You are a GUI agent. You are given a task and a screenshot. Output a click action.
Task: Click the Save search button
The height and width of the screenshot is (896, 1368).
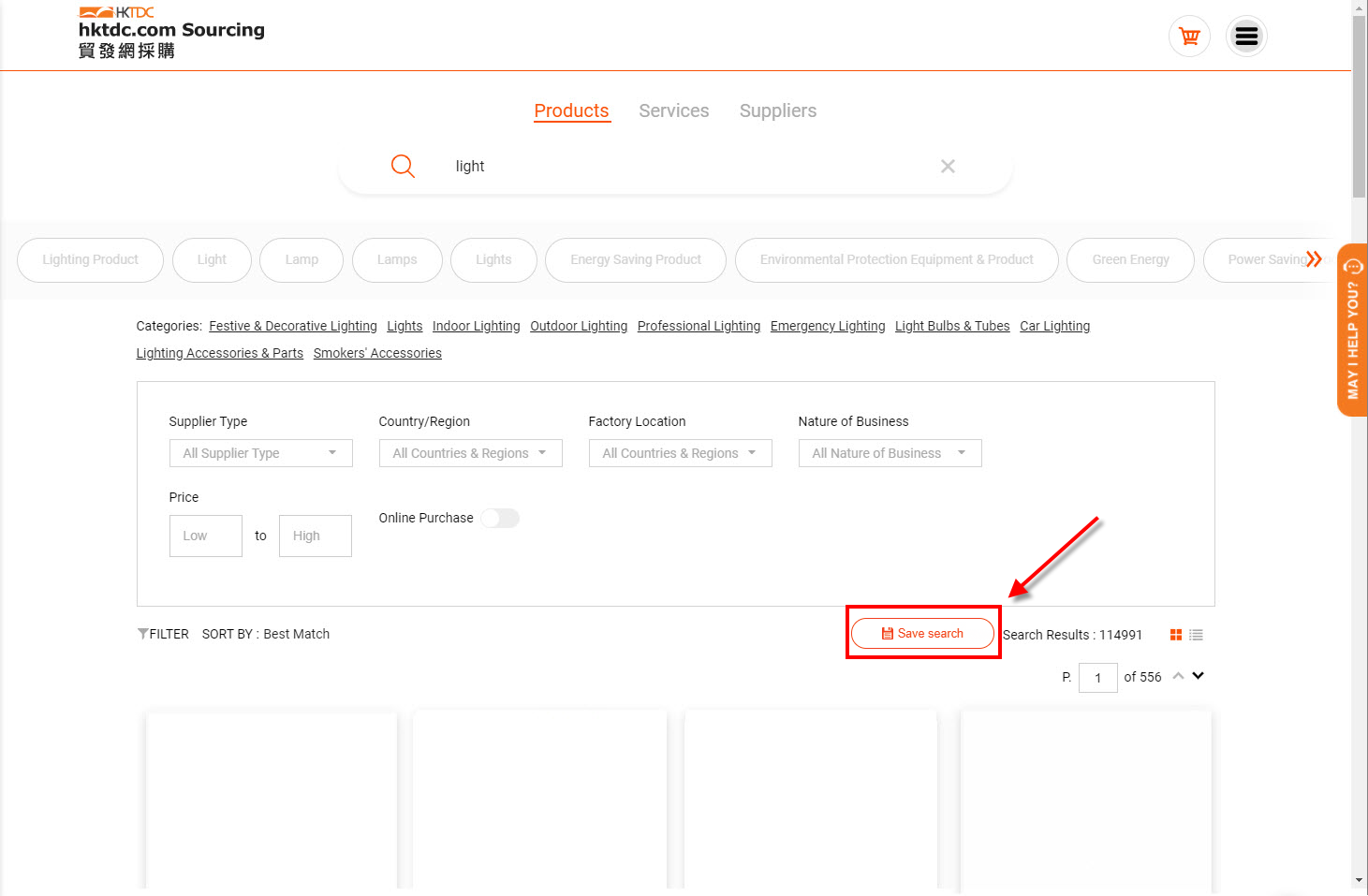coord(922,634)
